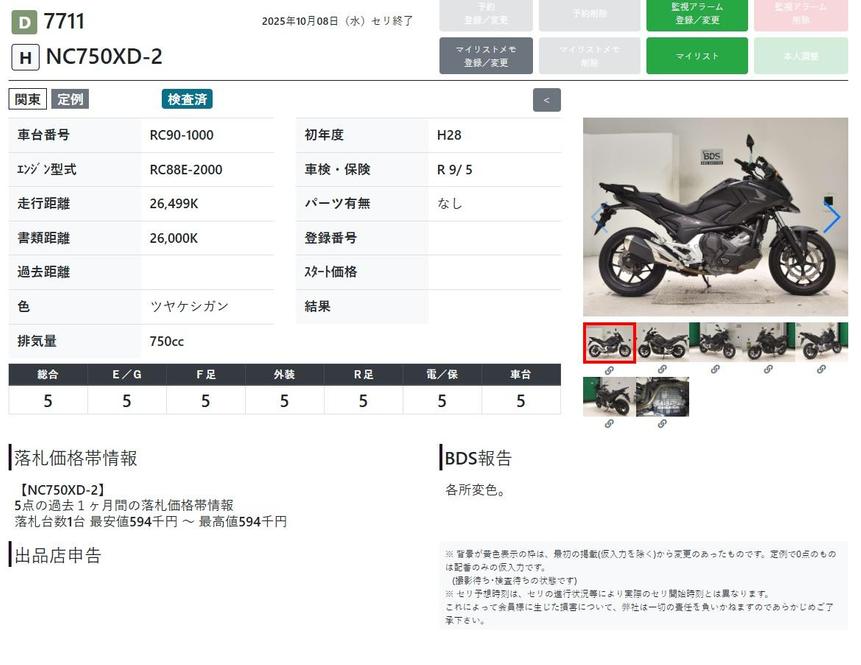Click dark マイリストメモ 登録/変更 button
The image size is (861, 665).
click(485, 56)
